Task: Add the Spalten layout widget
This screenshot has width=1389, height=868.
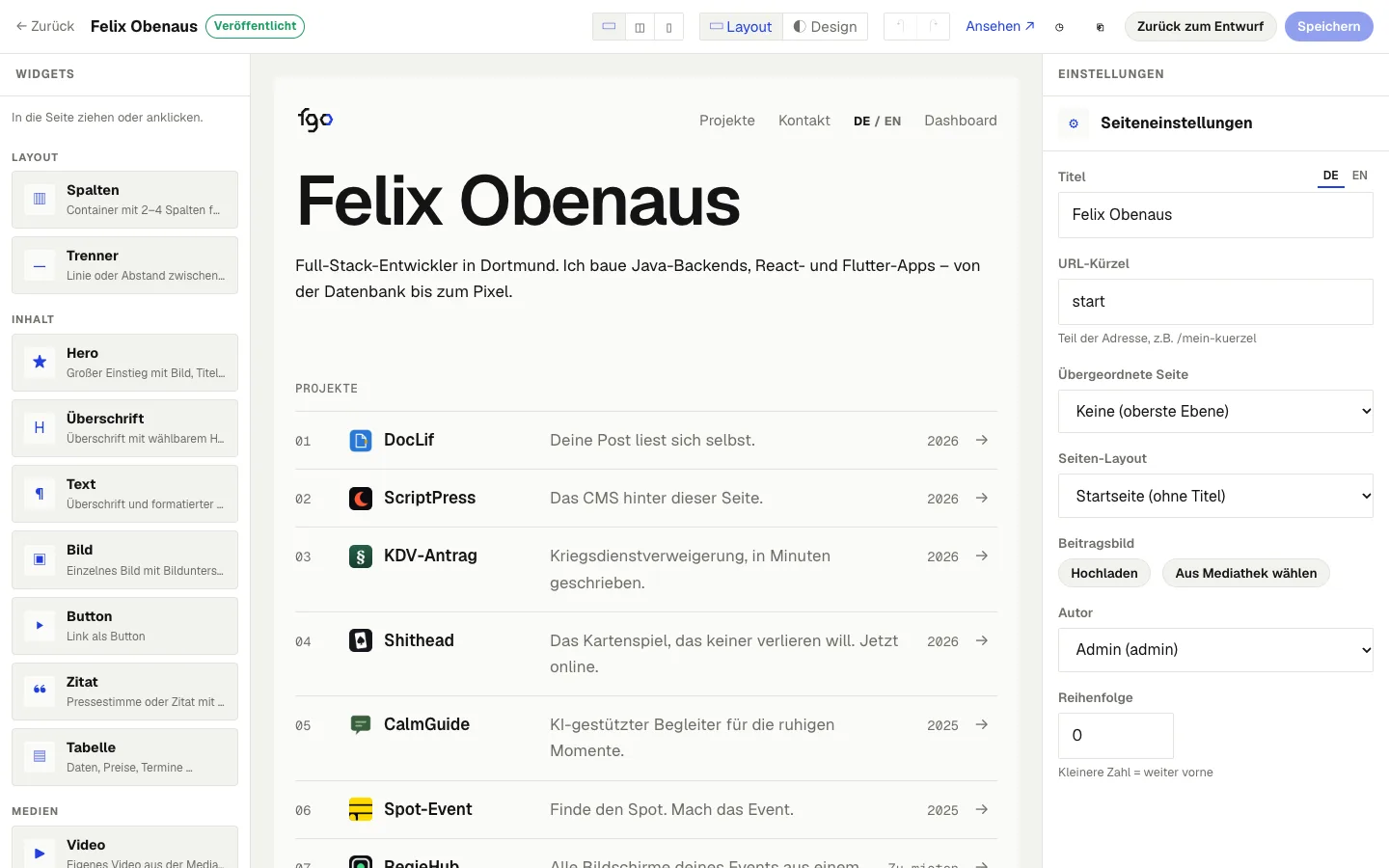Action: click(124, 200)
